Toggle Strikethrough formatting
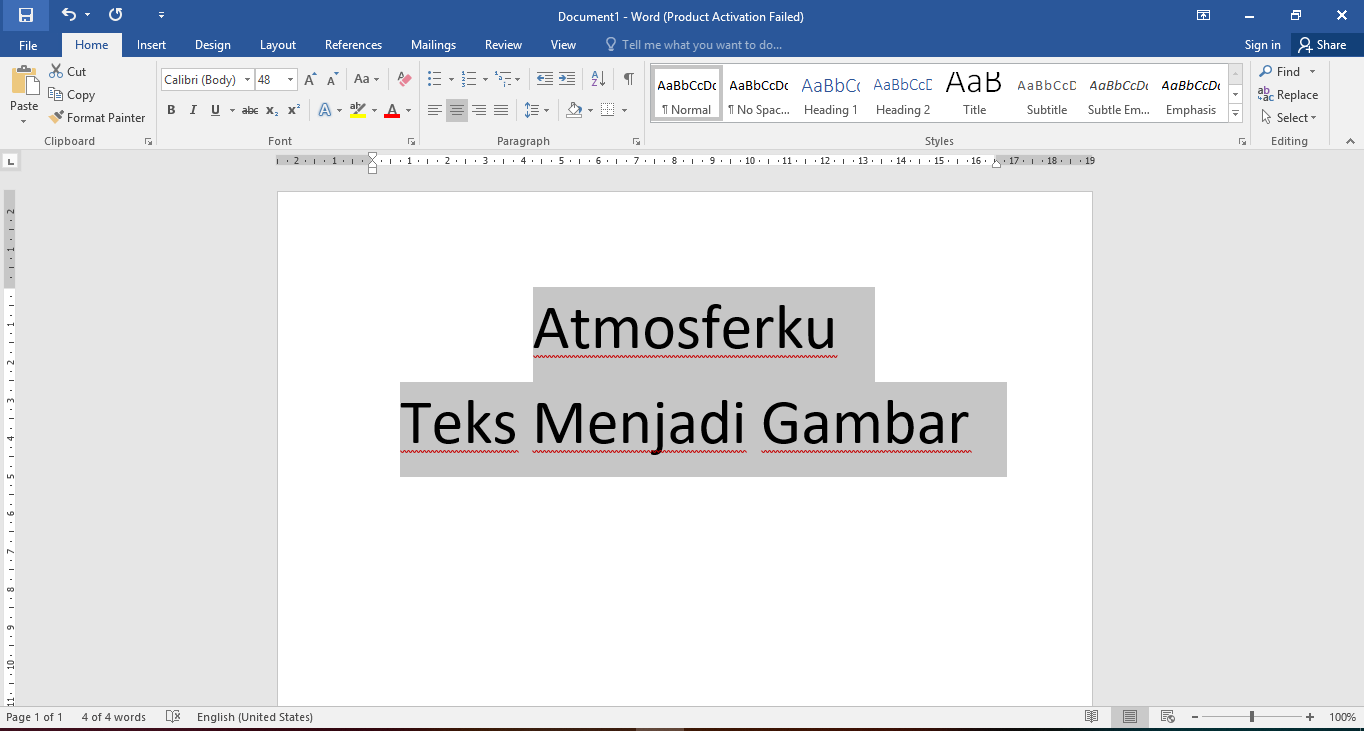Screen dimensions: 1364x731 click(x=250, y=110)
